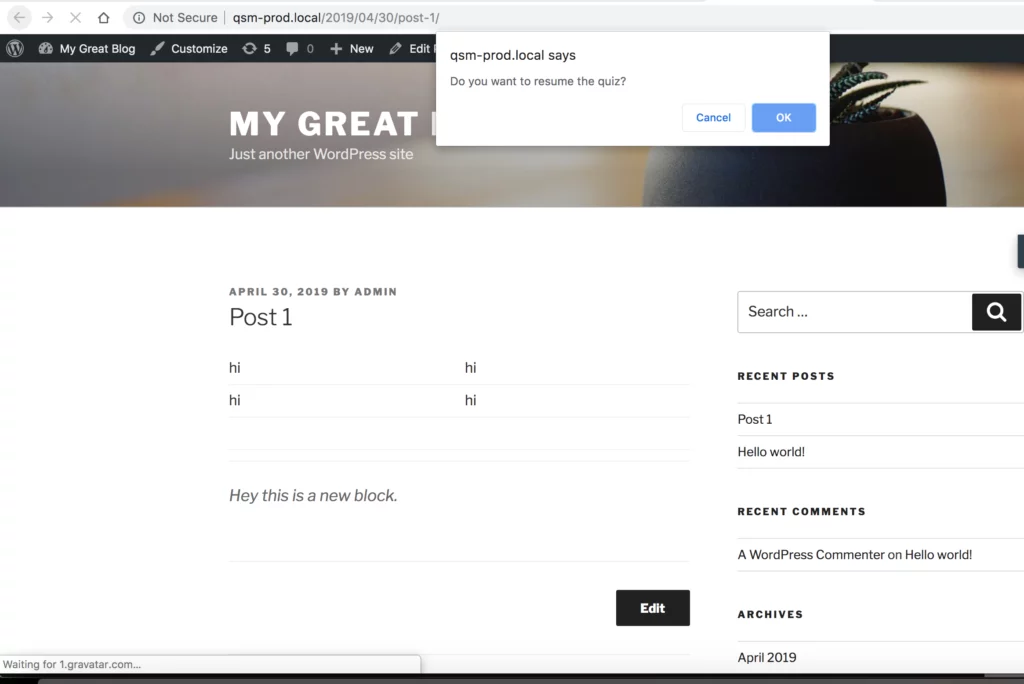Open the My Great Blog admin menu

[96, 48]
